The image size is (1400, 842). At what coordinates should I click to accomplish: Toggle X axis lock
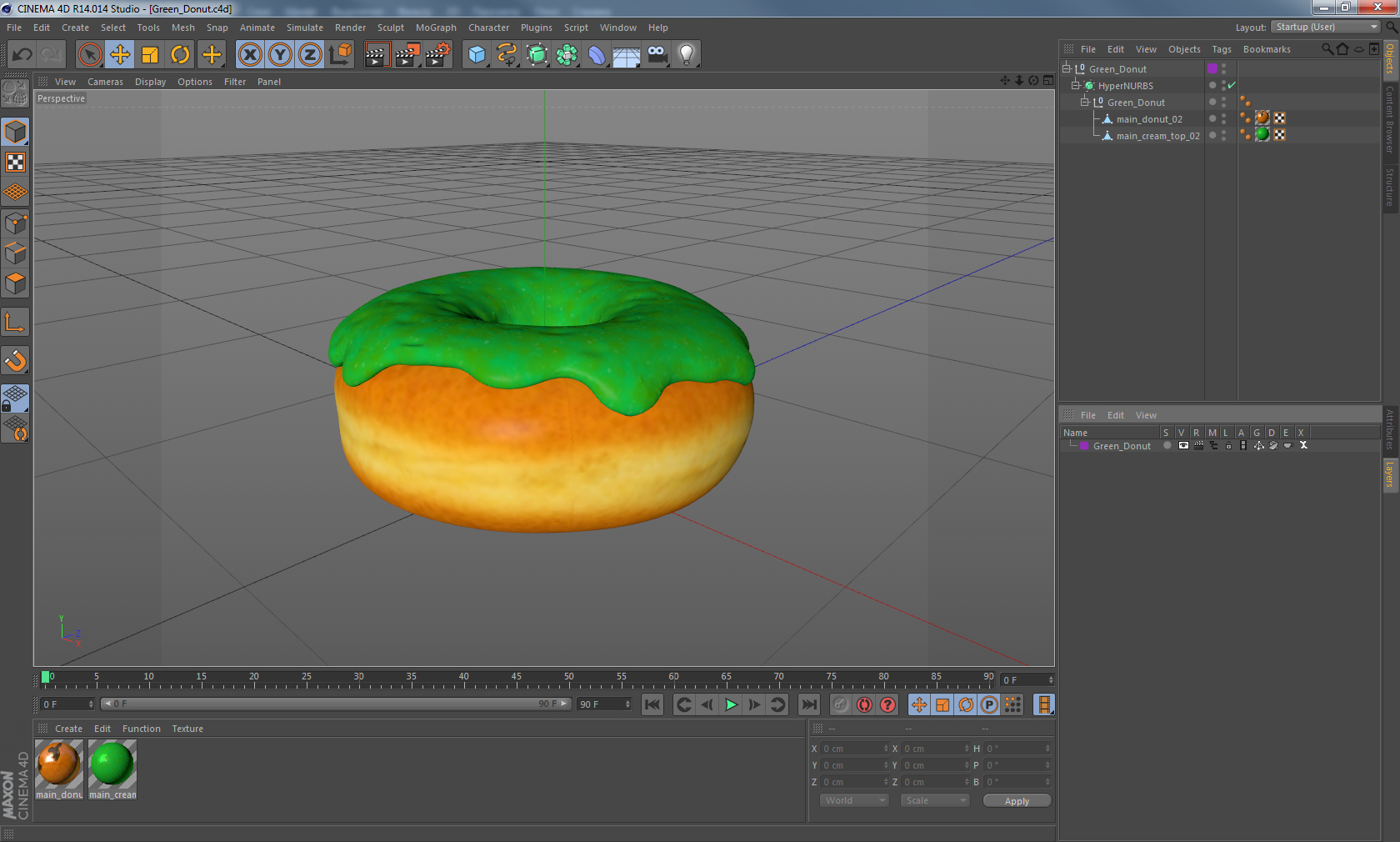tap(250, 55)
